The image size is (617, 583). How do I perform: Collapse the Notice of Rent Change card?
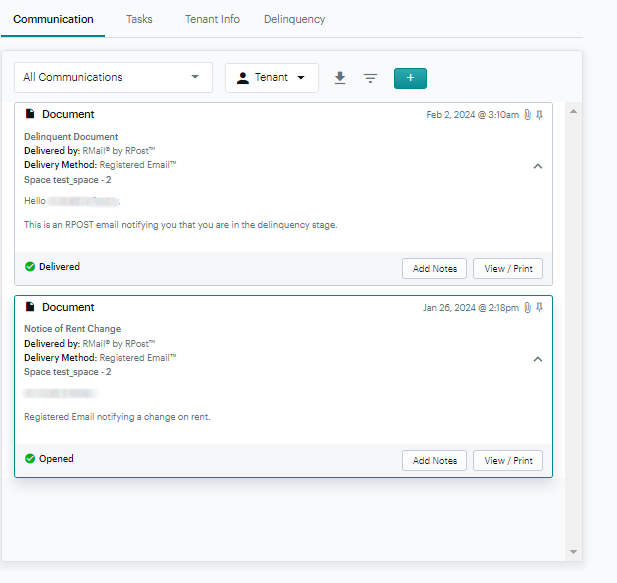click(538, 359)
